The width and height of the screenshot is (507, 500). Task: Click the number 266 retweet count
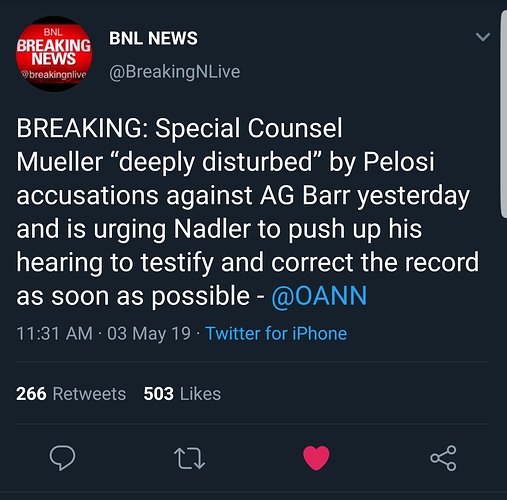(31, 394)
